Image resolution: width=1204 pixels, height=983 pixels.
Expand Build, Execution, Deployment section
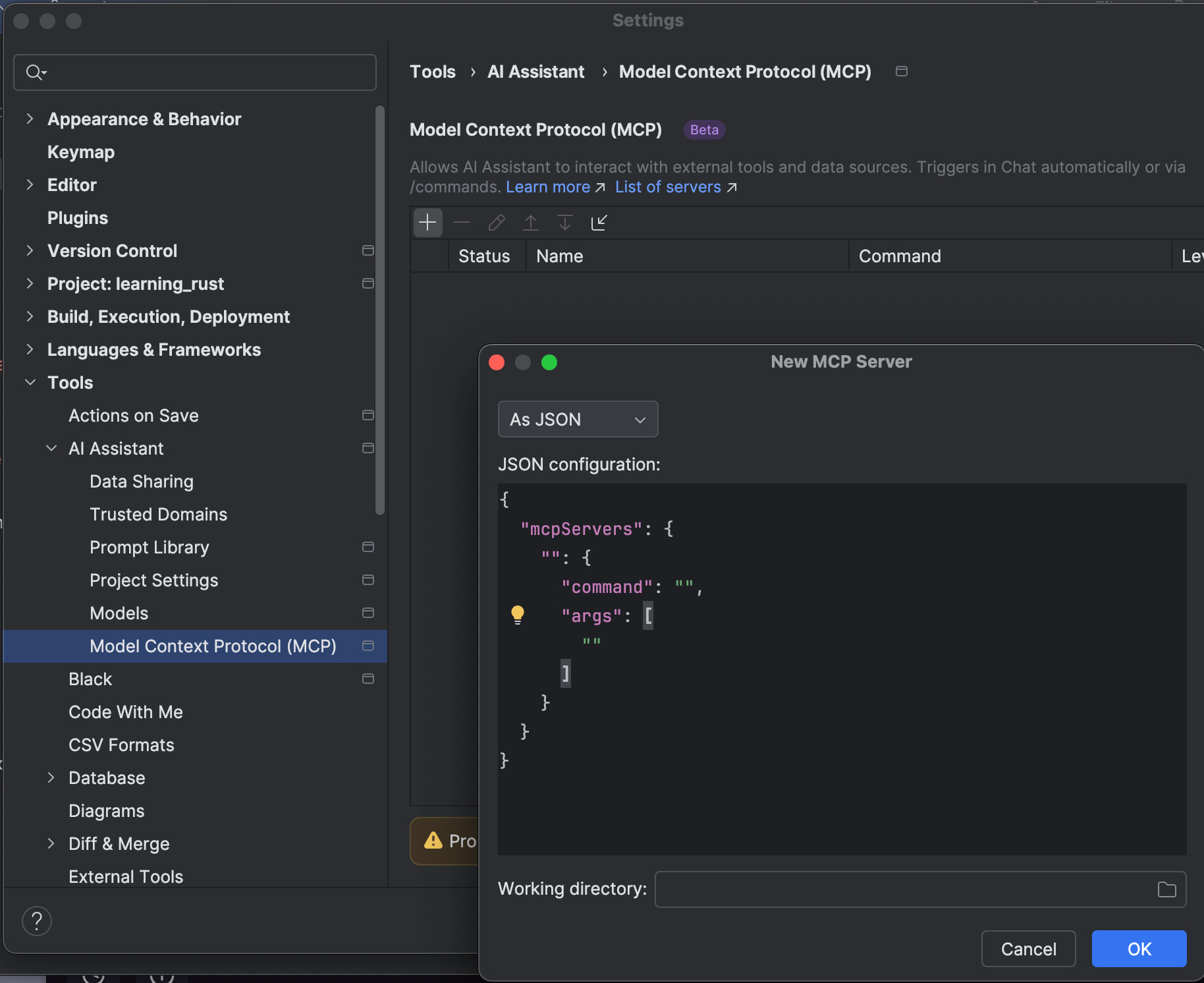[30, 316]
